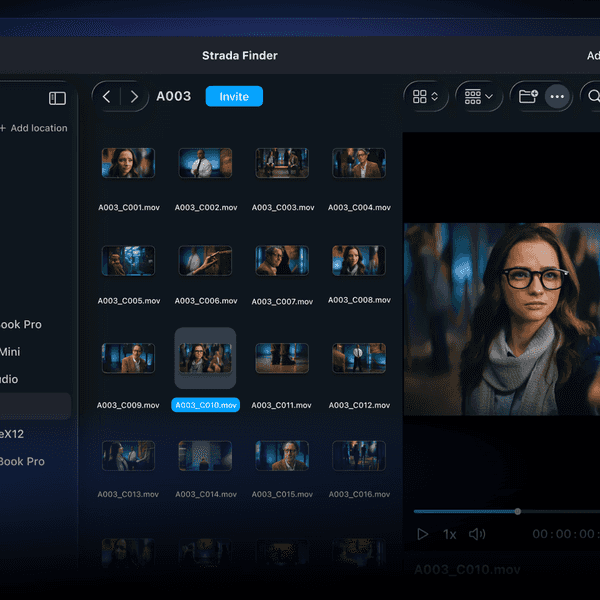Image resolution: width=600 pixels, height=600 pixels.
Task: Click the Invite button
Action: (234, 96)
